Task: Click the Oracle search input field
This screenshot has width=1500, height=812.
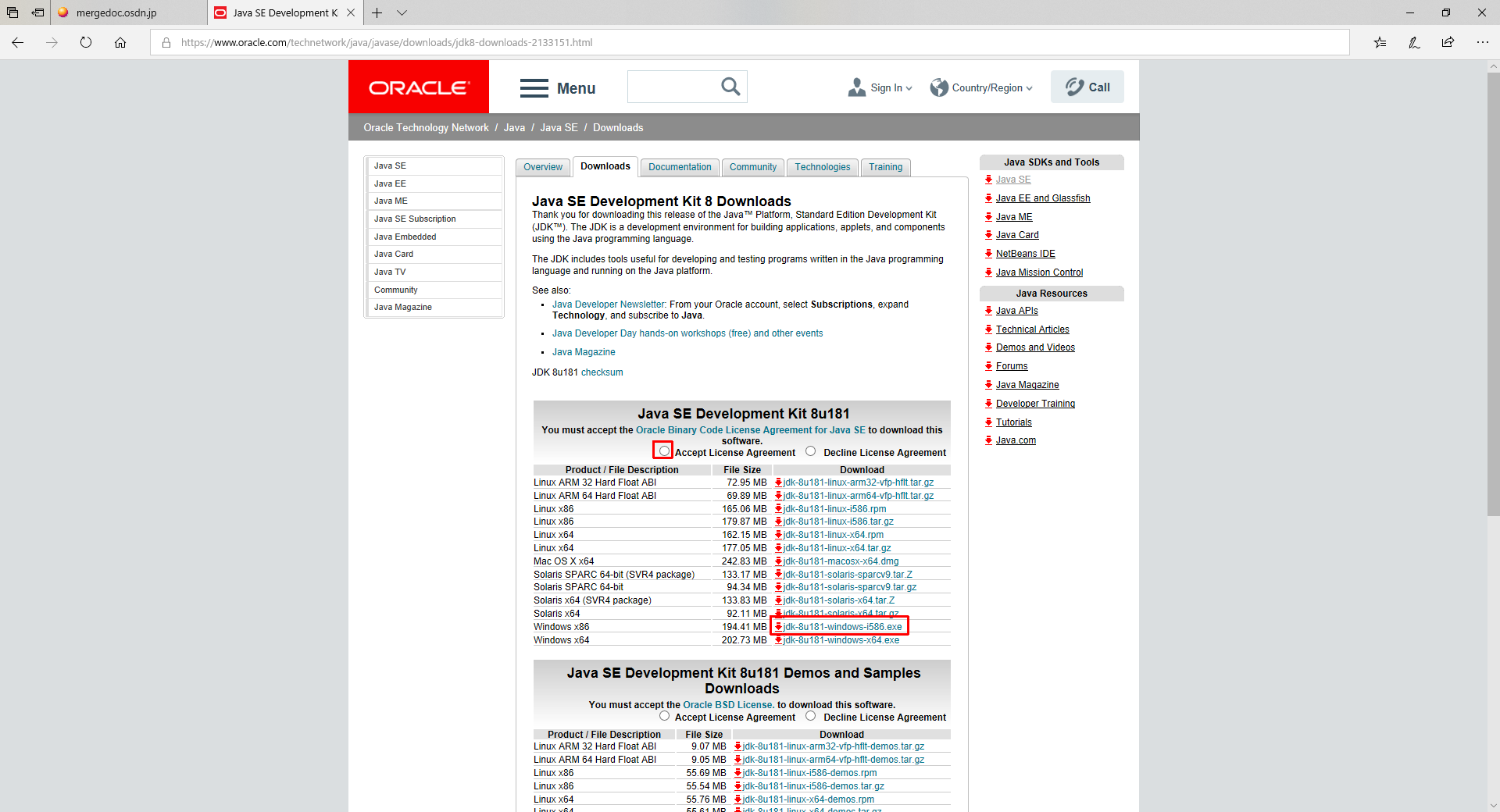Action: click(x=673, y=87)
